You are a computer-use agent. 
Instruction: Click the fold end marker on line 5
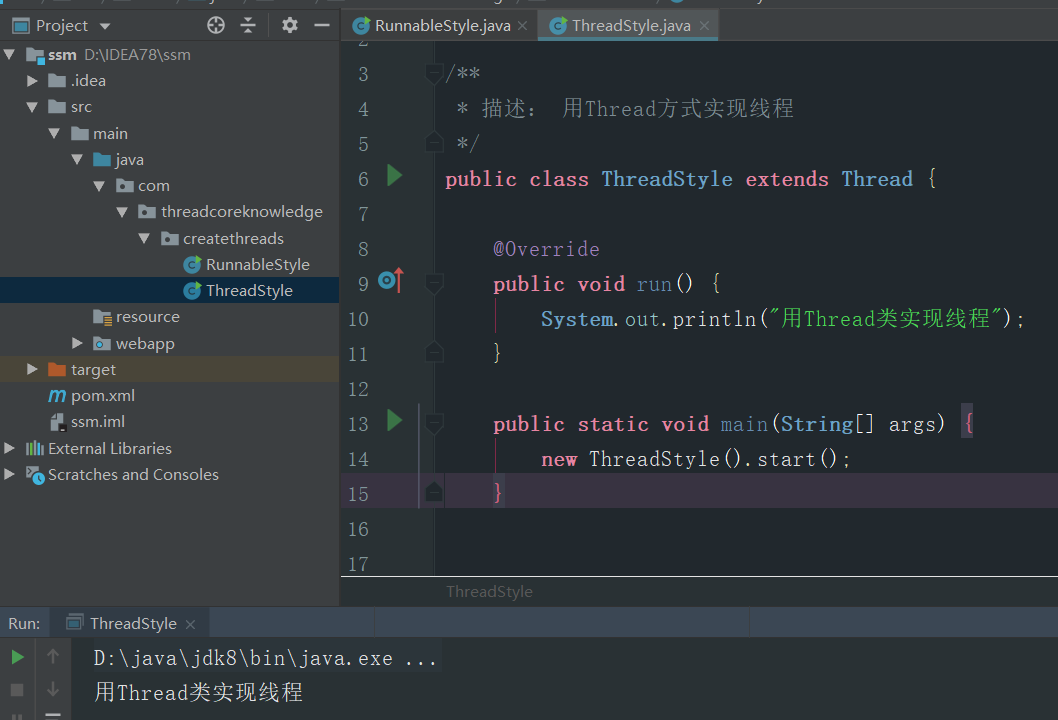pyautogui.click(x=434, y=142)
